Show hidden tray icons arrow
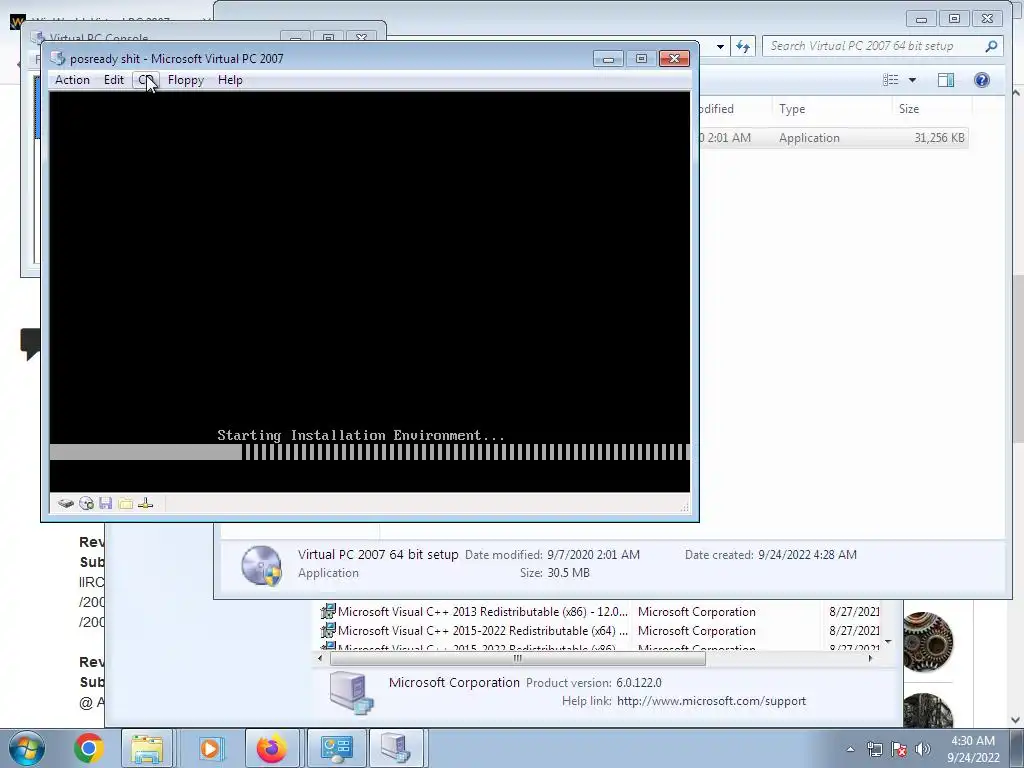Image resolution: width=1024 pixels, height=768 pixels. (850, 749)
